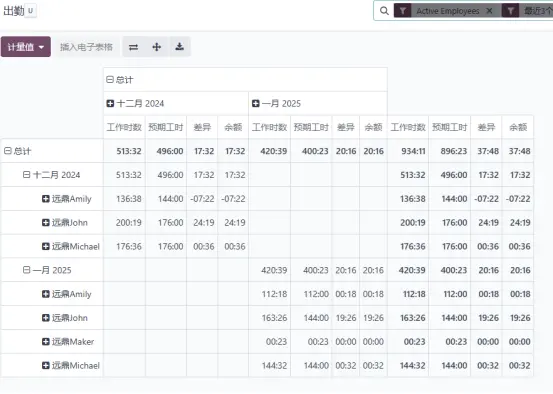The height and width of the screenshot is (394, 553).
Task: Collapse the 总计 column header
Action: pyautogui.click(x=120, y=80)
